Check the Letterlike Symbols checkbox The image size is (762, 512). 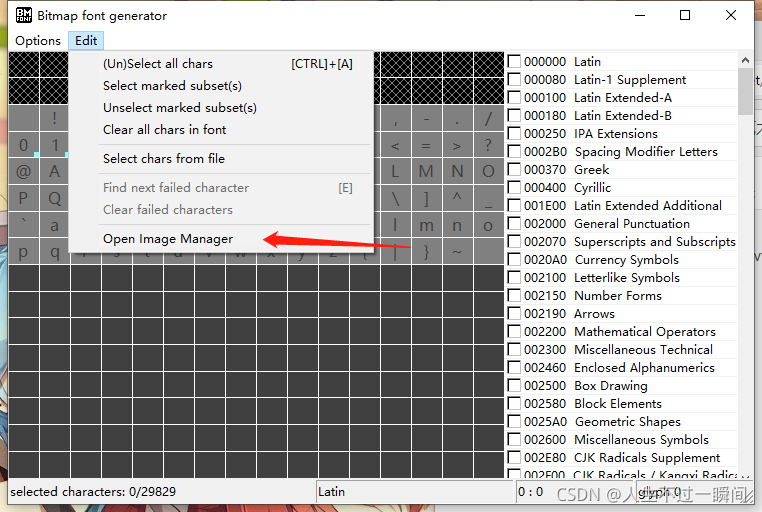click(x=514, y=277)
